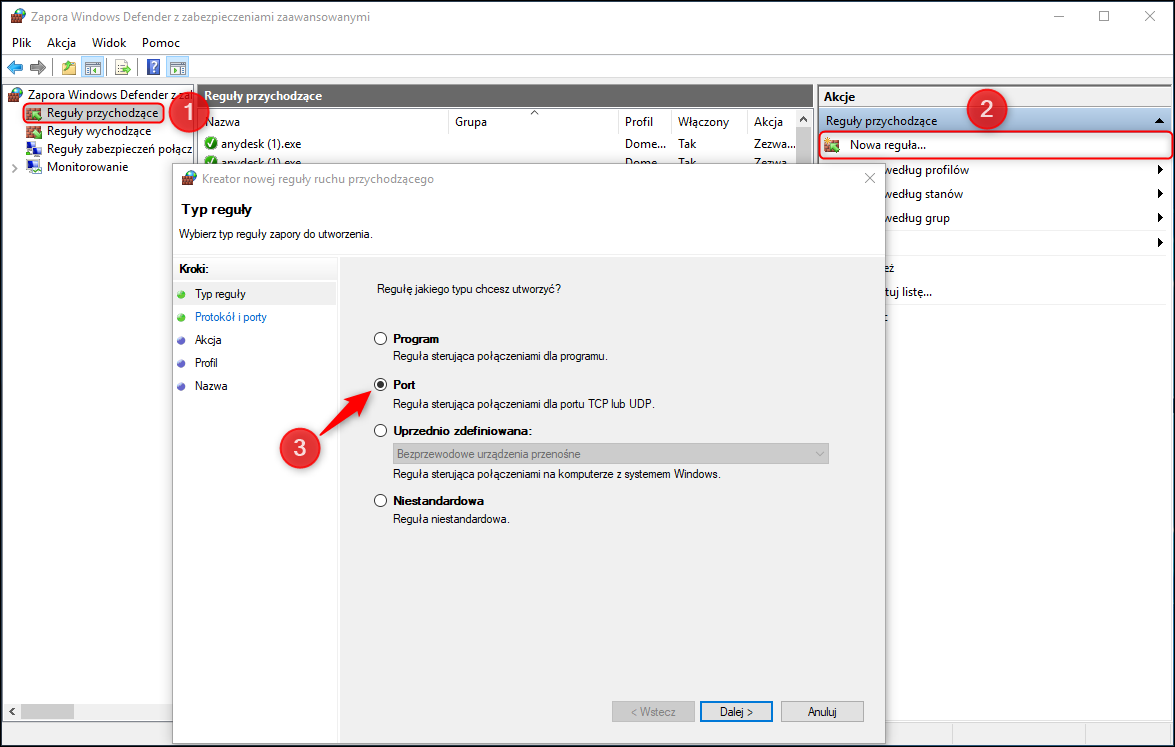The image size is (1175, 747).
Task: Choose the Uprzednio zdefiniowana radio button
Action: pyautogui.click(x=381, y=431)
